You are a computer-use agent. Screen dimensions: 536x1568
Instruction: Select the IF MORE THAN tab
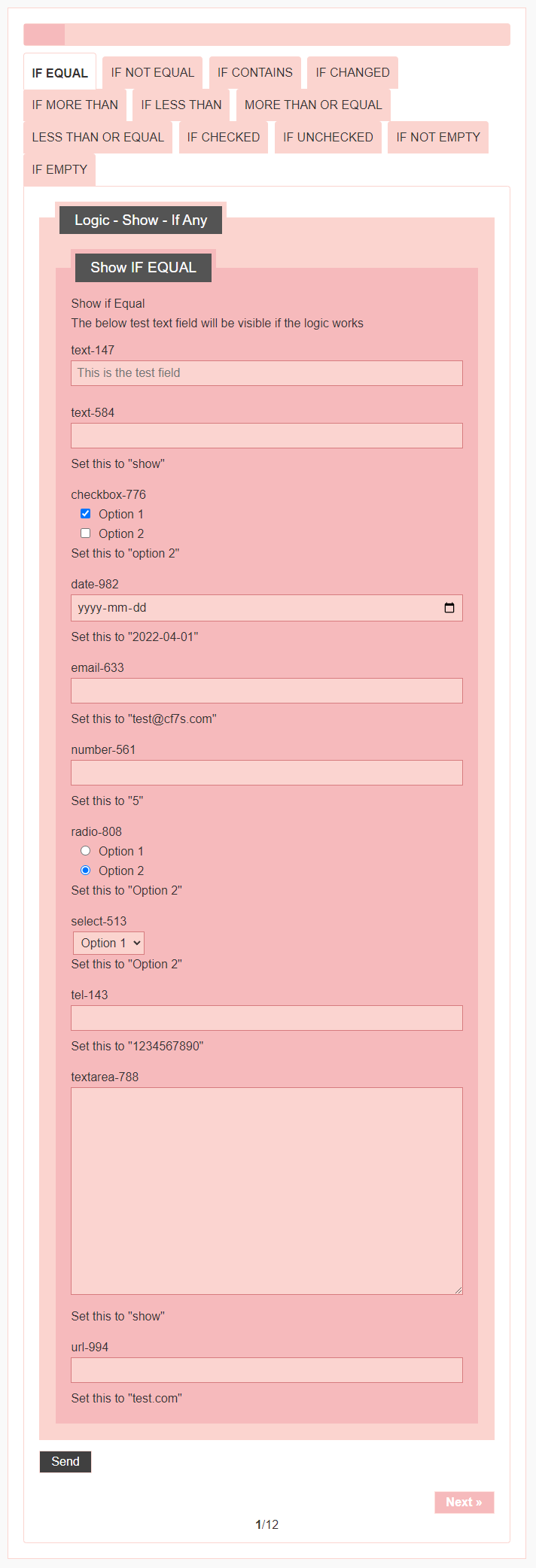click(75, 105)
